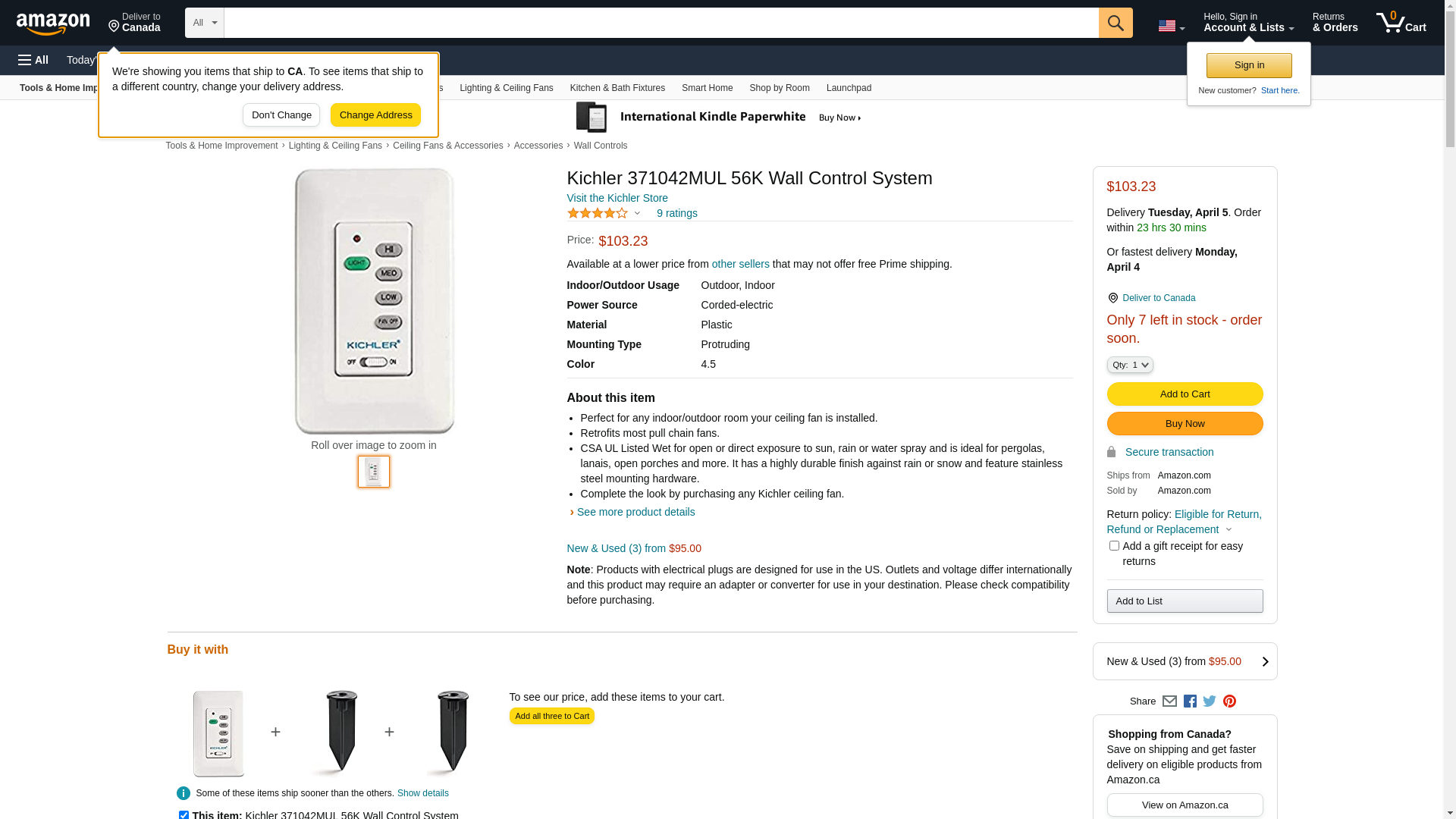Open Smart Home category tab
The image size is (1456, 819).
pos(707,88)
